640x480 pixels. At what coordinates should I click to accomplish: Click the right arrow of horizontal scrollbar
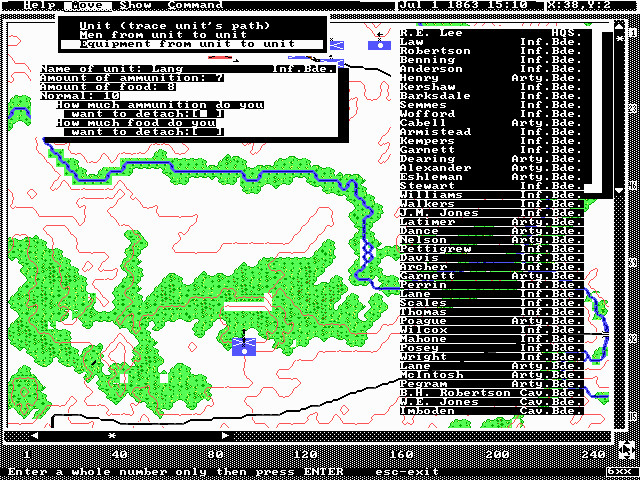[225, 436]
